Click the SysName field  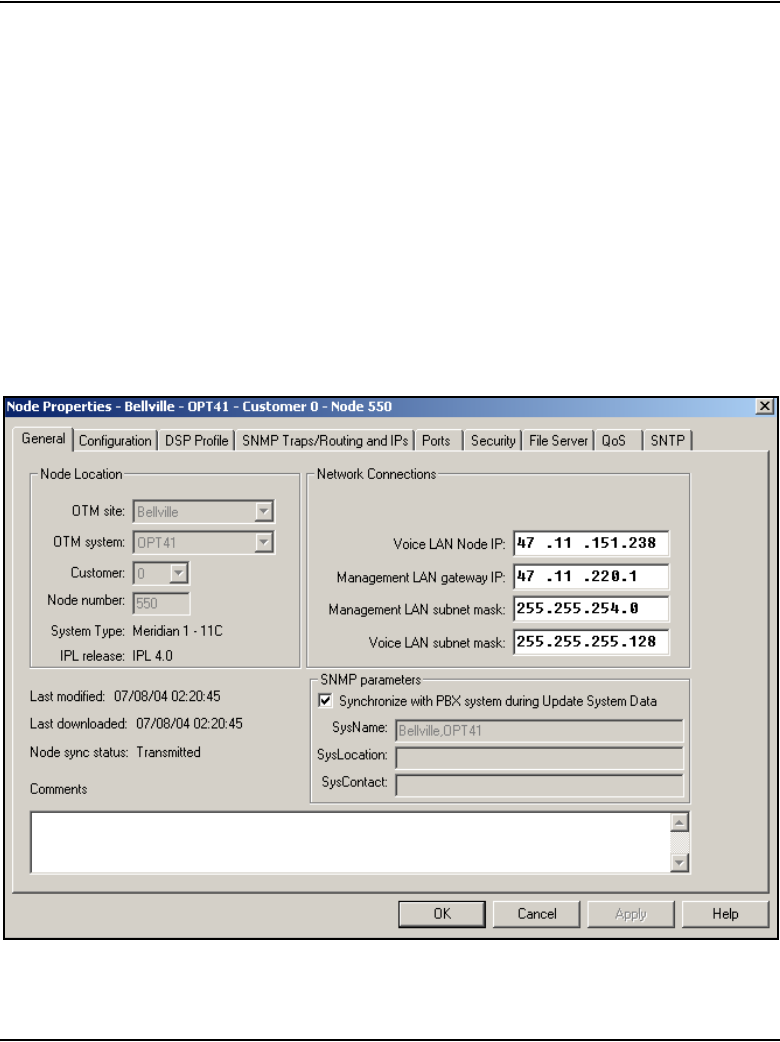tap(539, 730)
